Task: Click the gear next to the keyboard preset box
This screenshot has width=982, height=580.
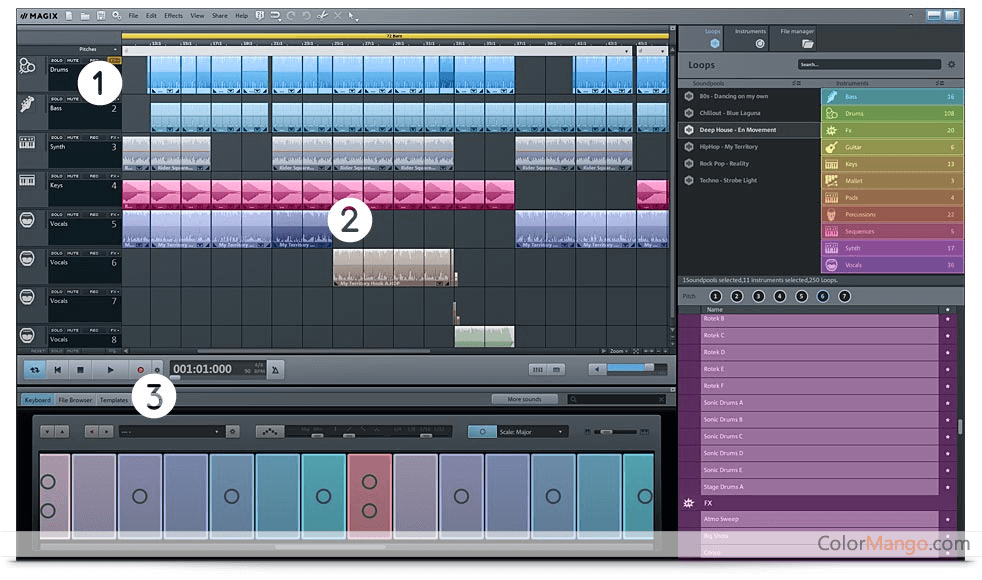Action: 232,432
